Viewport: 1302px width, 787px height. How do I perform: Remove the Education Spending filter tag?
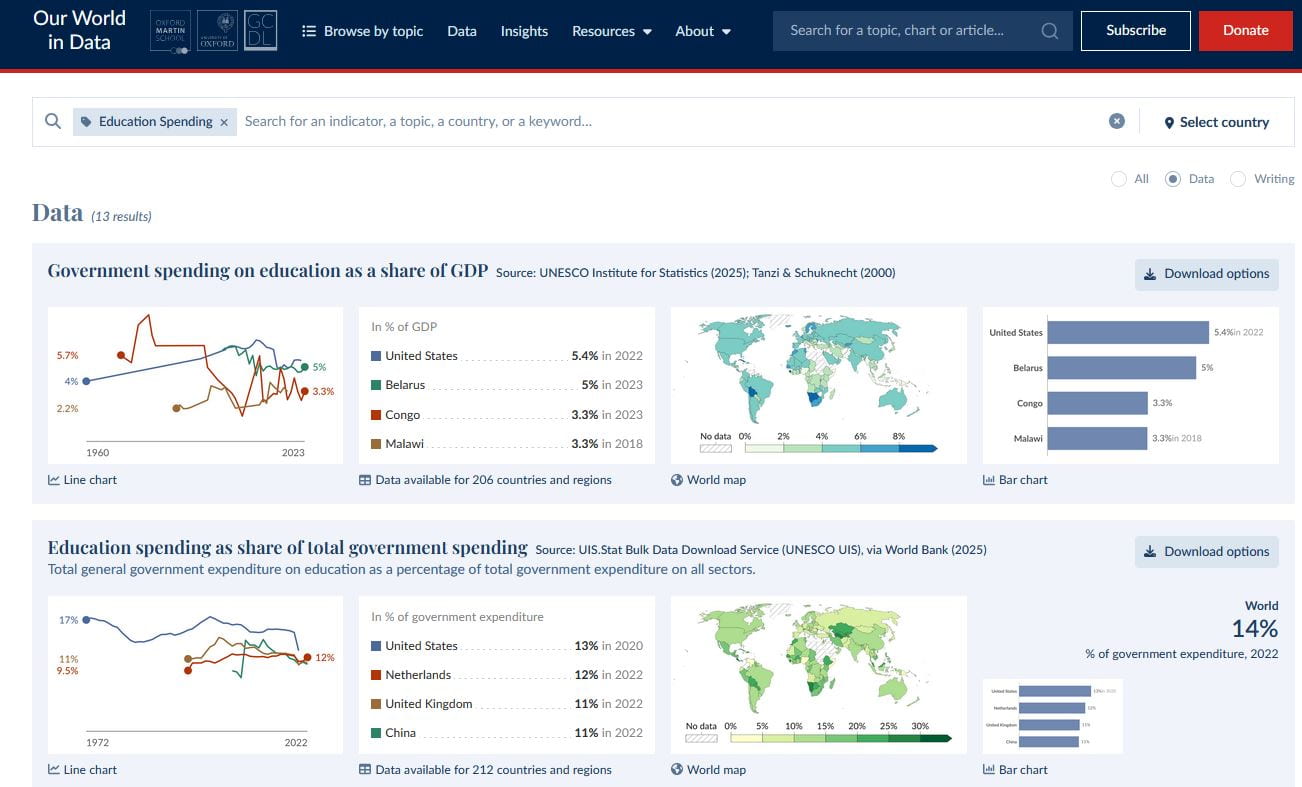point(224,122)
